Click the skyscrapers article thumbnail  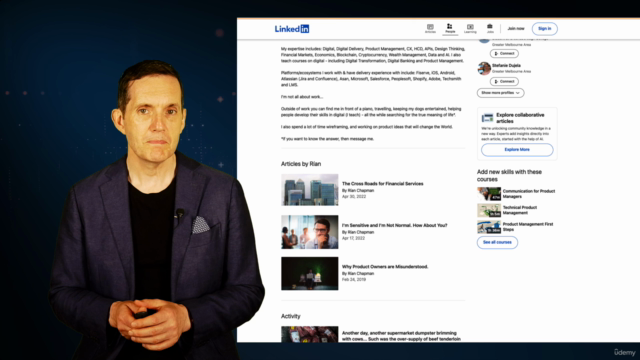point(310,190)
